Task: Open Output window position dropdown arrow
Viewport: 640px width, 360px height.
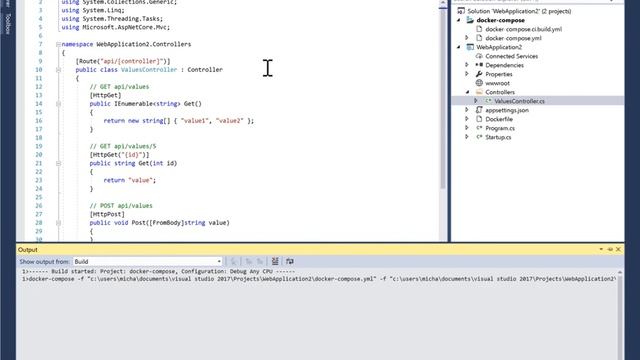Action: tap(601, 249)
